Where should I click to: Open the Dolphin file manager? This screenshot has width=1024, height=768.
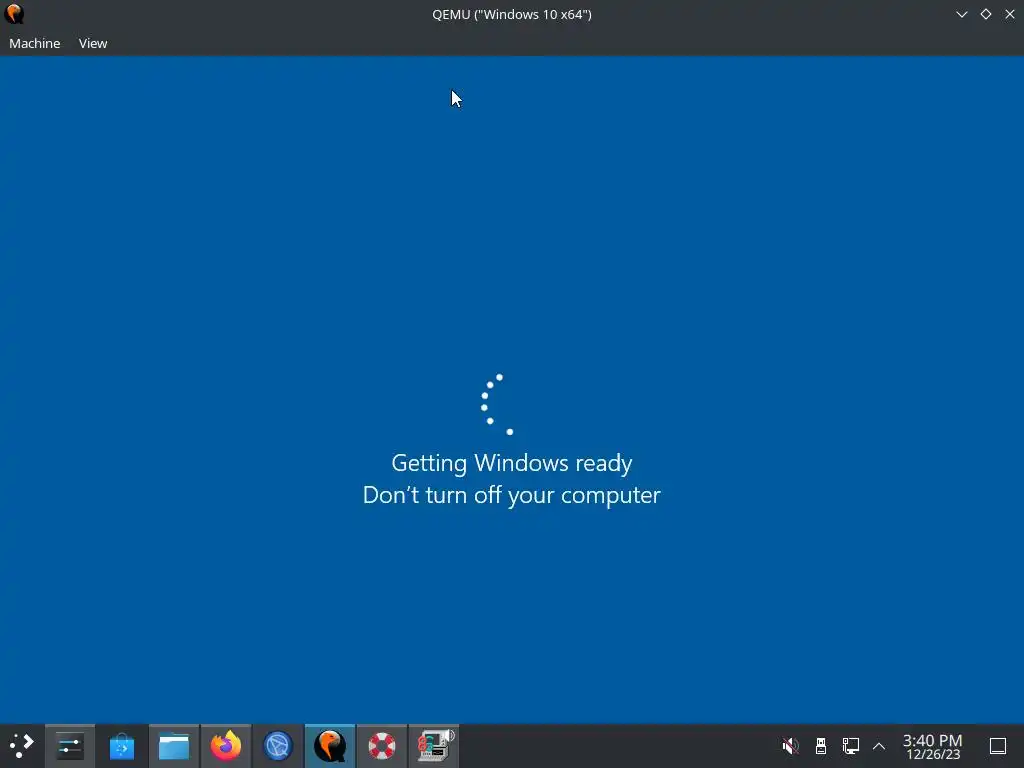pyautogui.click(x=174, y=746)
